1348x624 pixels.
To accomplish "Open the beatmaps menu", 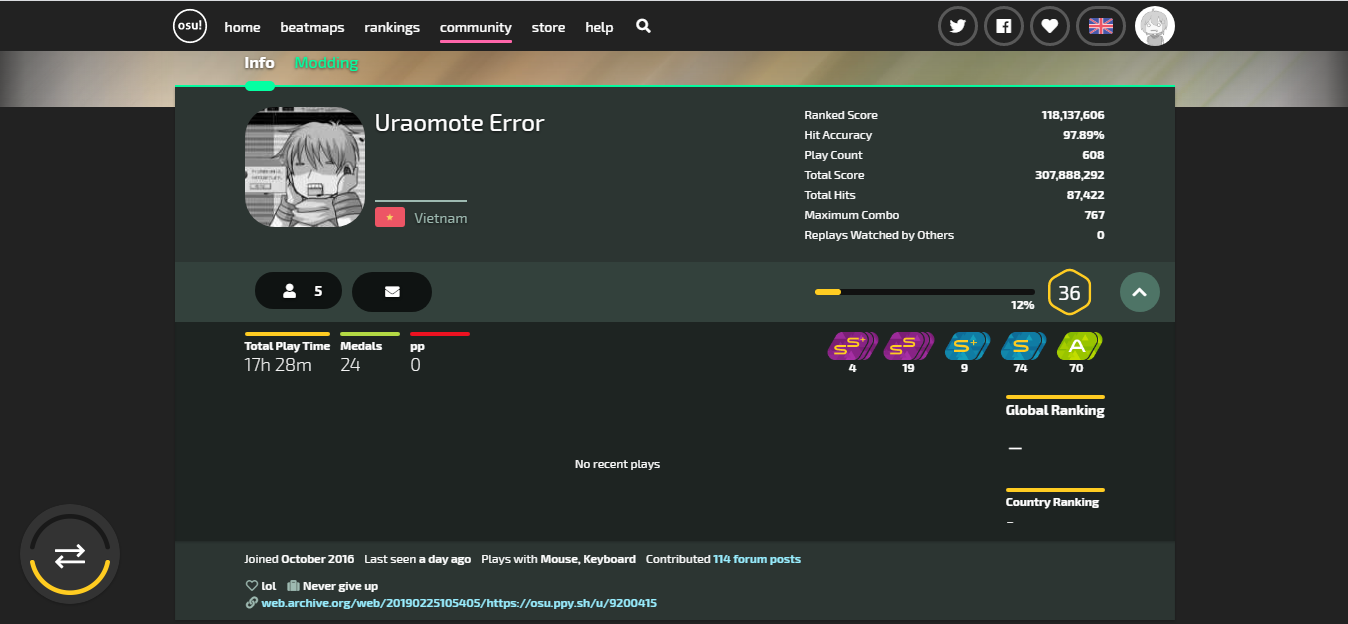I will click(x=312, y=27).
